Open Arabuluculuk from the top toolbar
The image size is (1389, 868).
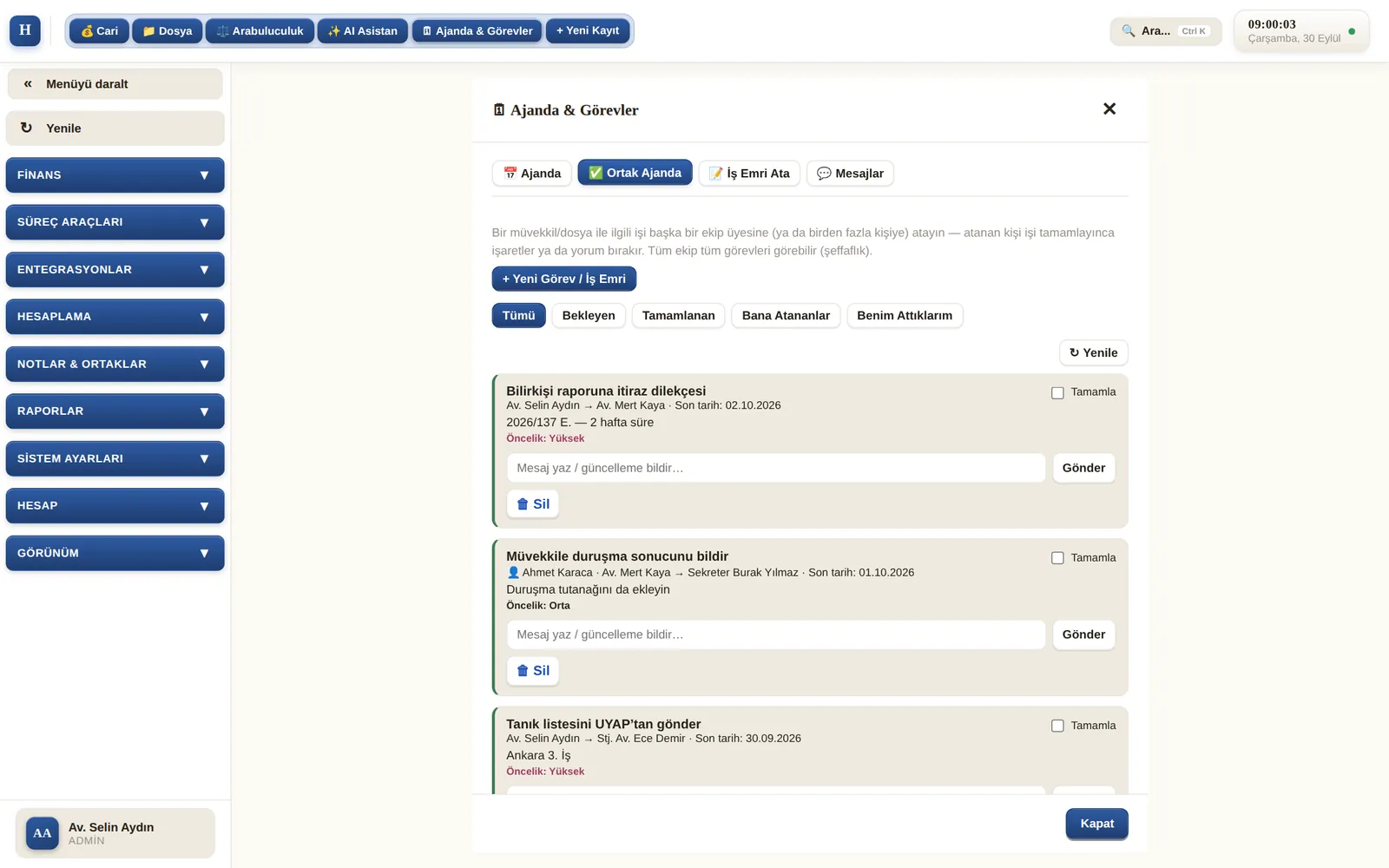coord(260,31)
